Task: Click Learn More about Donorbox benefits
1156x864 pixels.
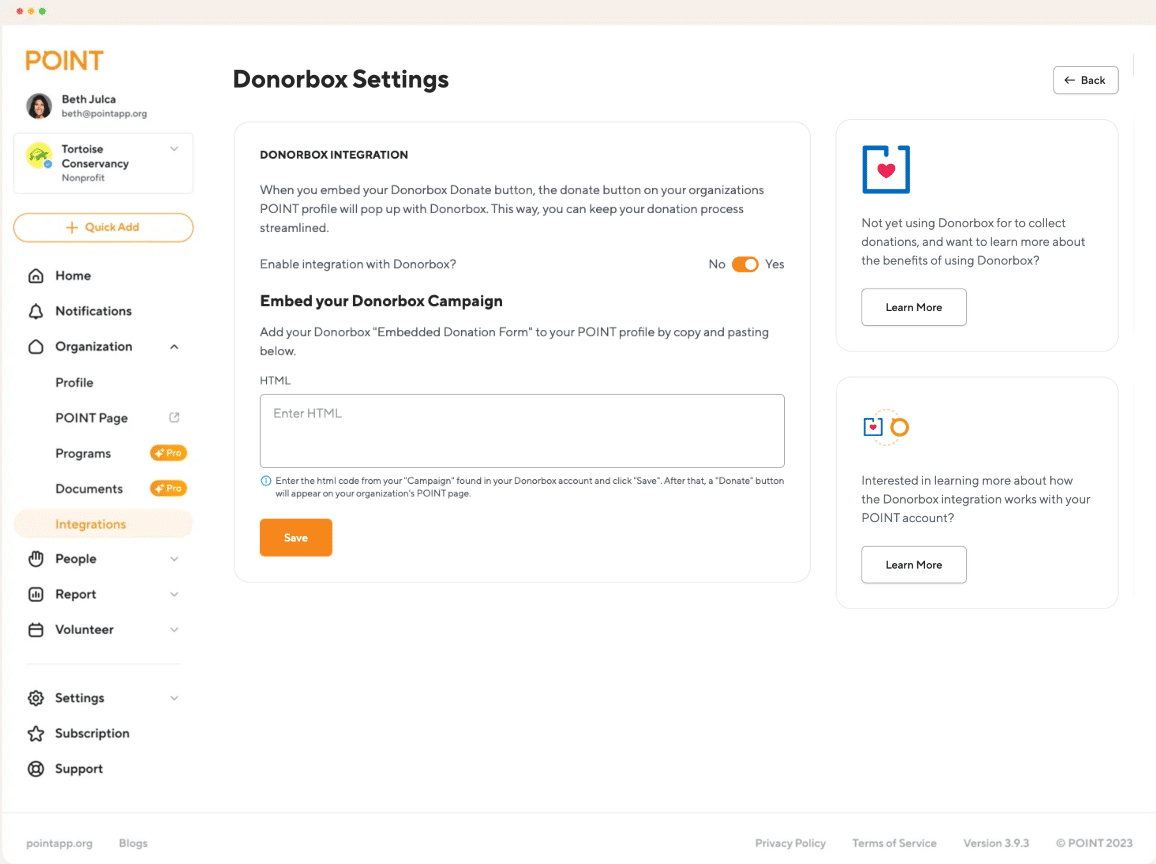Action: click(x=913, y=307)
